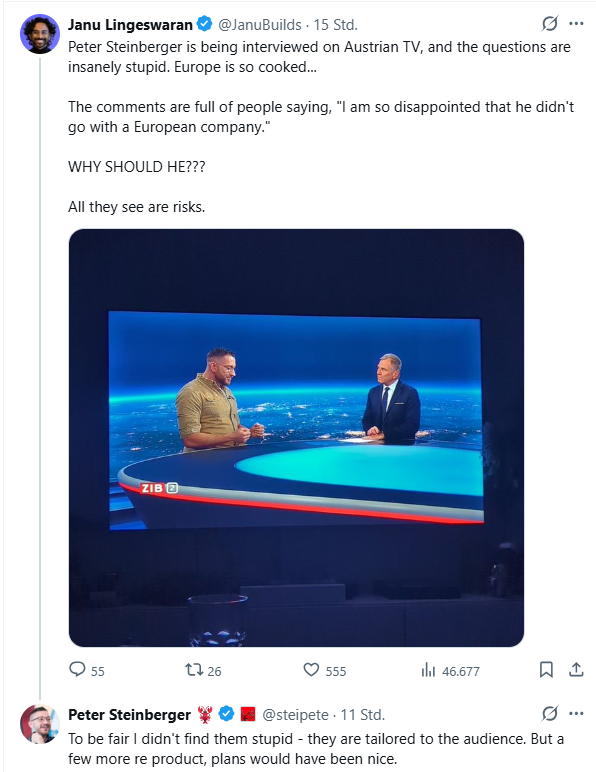Image resolution: width=596 pixels, height=772 pixels.
Task: Repost Janu's tweet with 26 reposts
Action: [x=194, y=670]
